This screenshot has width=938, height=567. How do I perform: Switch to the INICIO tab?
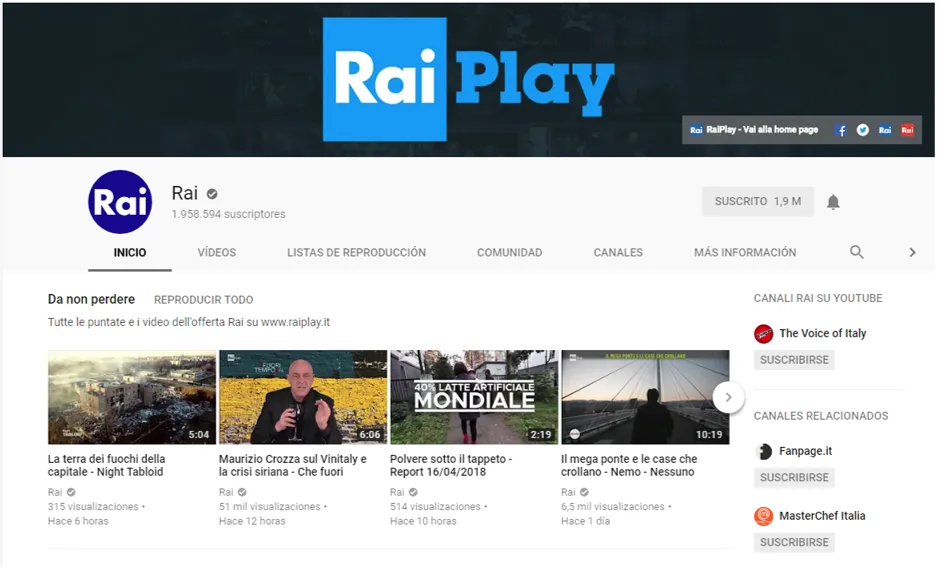tap(130, 252)
